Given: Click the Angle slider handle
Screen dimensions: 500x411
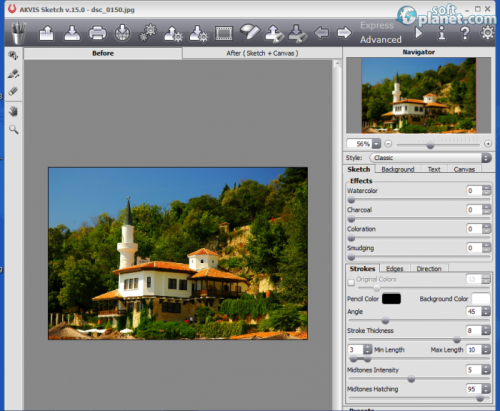Looking at the screenshot, I should coord(385,321).
